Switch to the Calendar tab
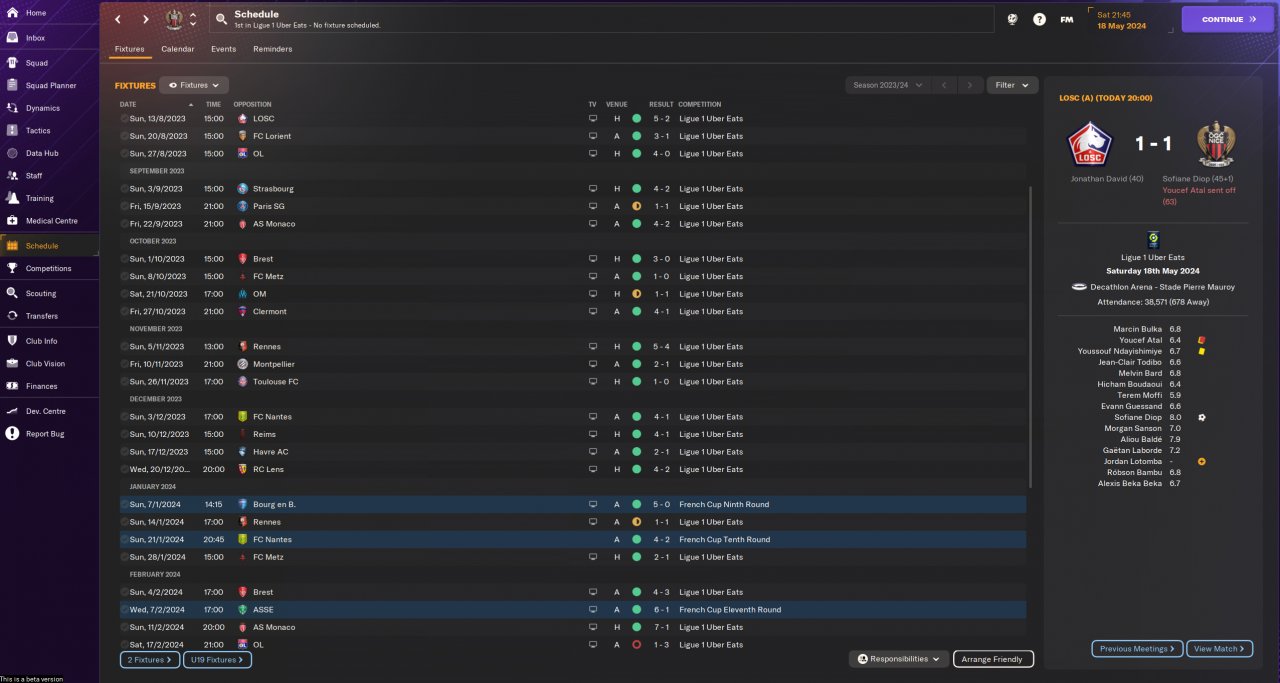The width and height of the screenshot is (1280, 683). point(178,49)
